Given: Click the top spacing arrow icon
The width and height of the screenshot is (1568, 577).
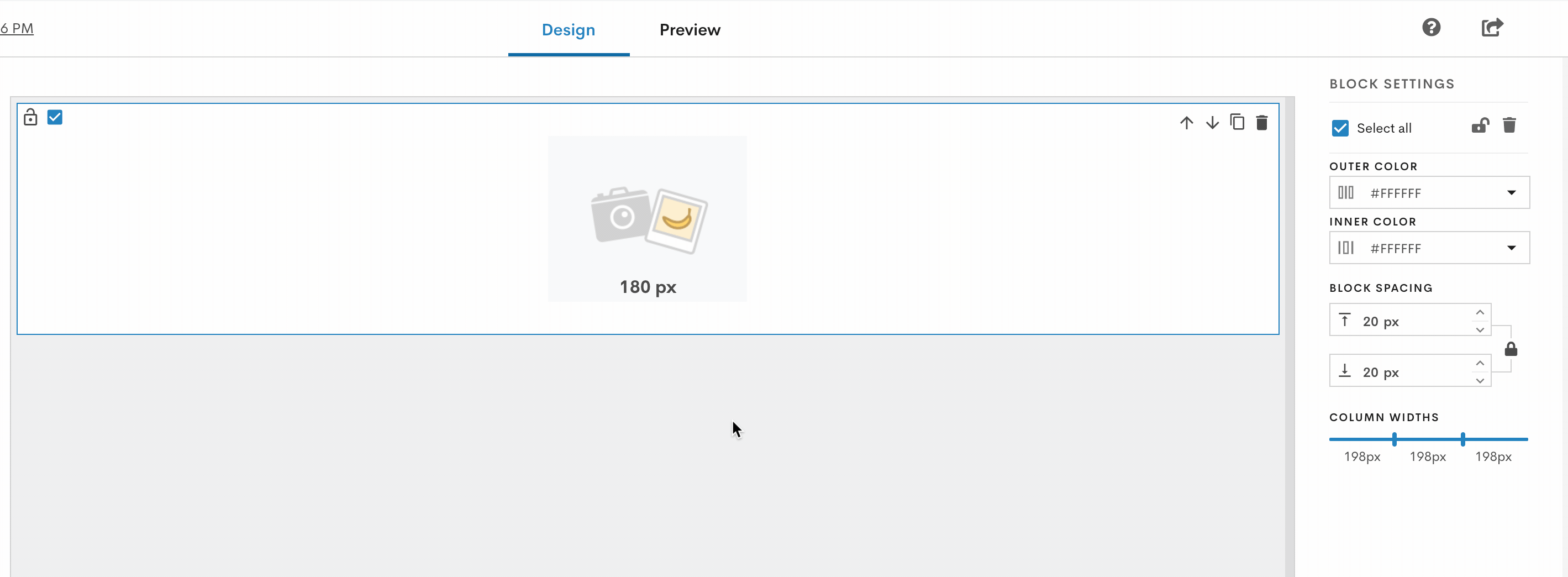Looking at the screenshot, I should point(1345,320).
